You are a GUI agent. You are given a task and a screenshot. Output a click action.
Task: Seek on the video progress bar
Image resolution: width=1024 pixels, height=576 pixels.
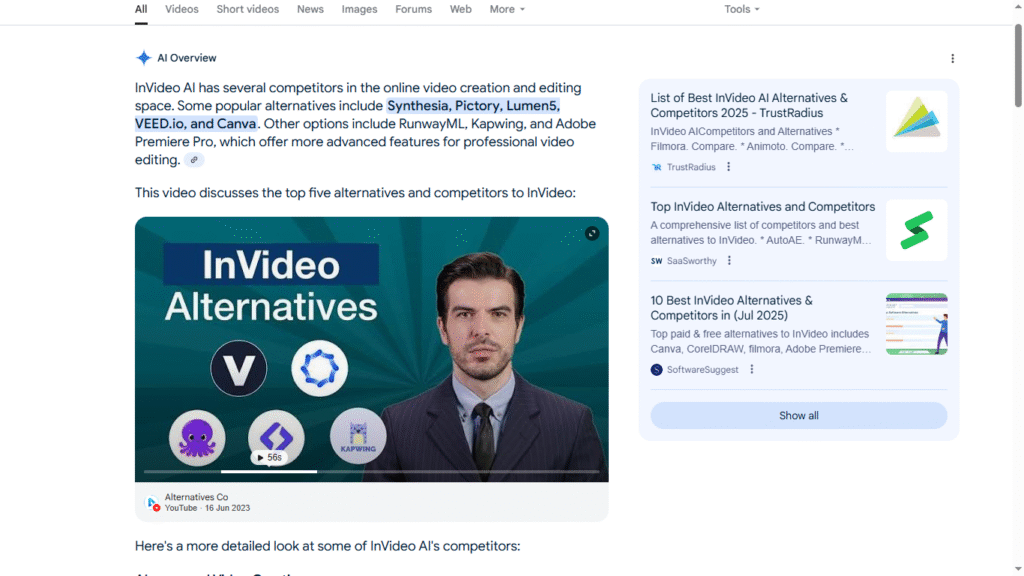point(400,471)
